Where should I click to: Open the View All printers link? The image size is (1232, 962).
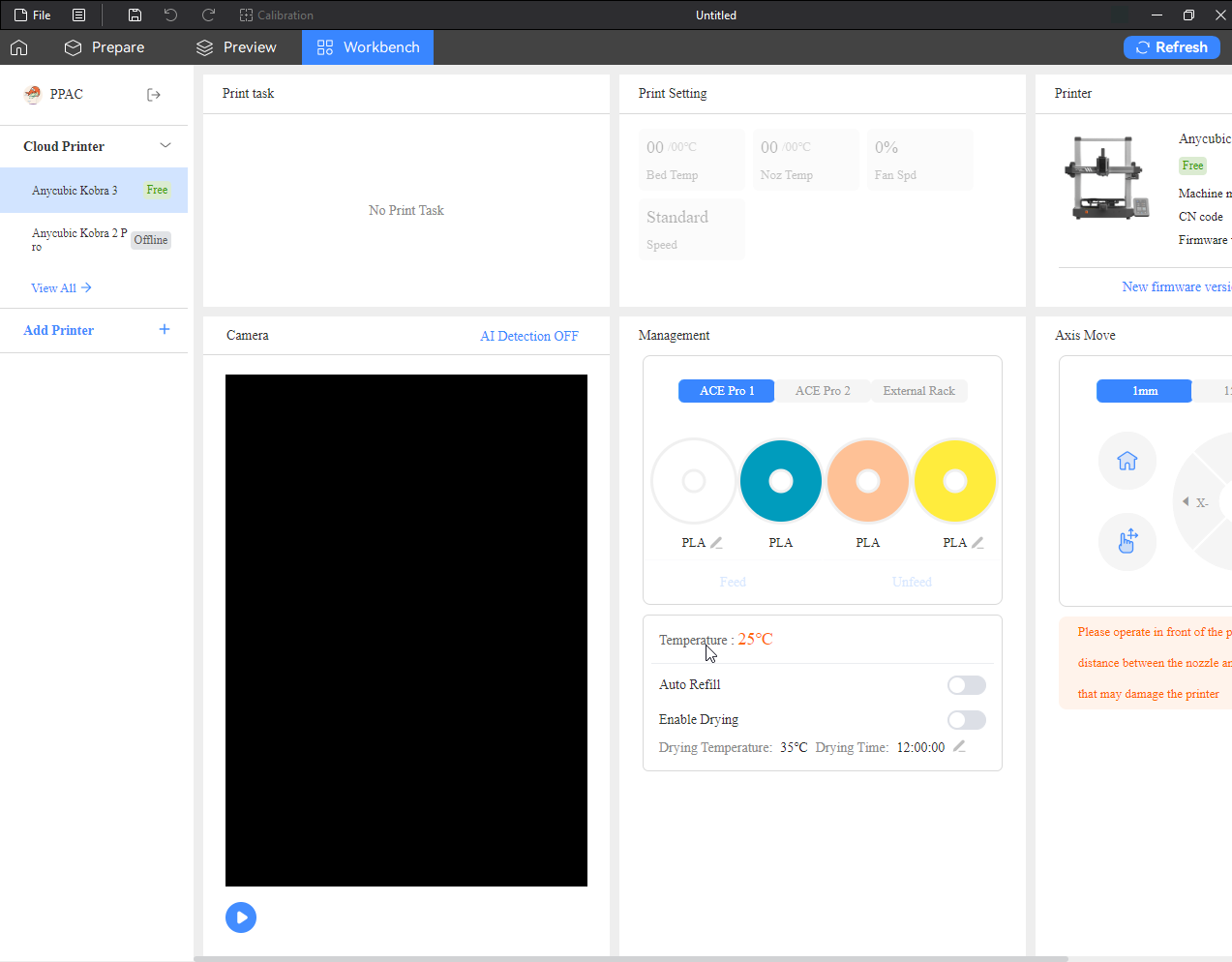click(61, 287)
